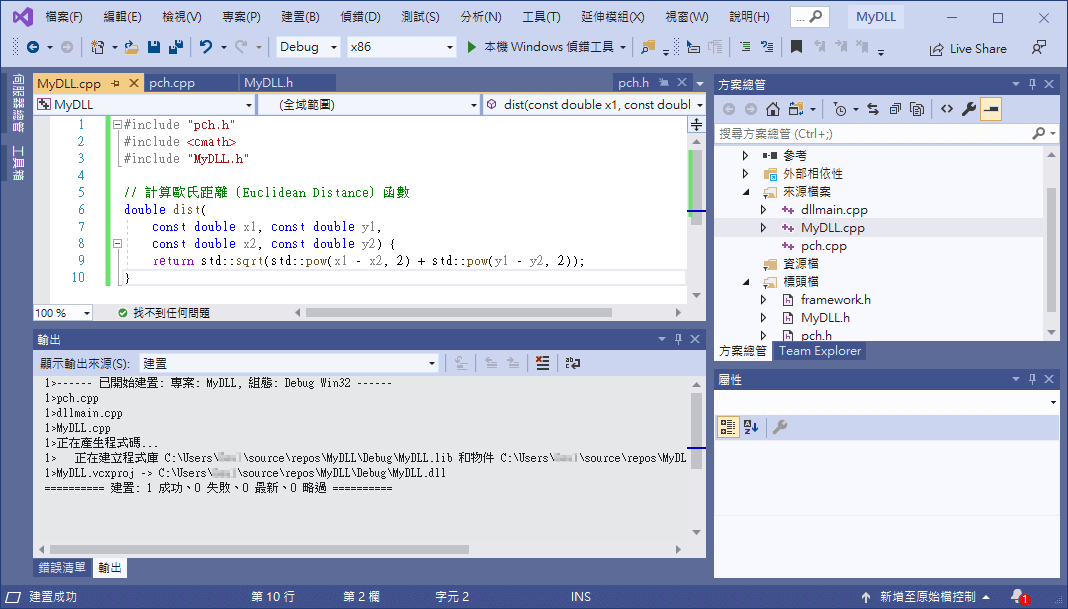Screen dimensions: 1068x609
Task: Open the 工具(T) tools menu
Action: (541, 17)
